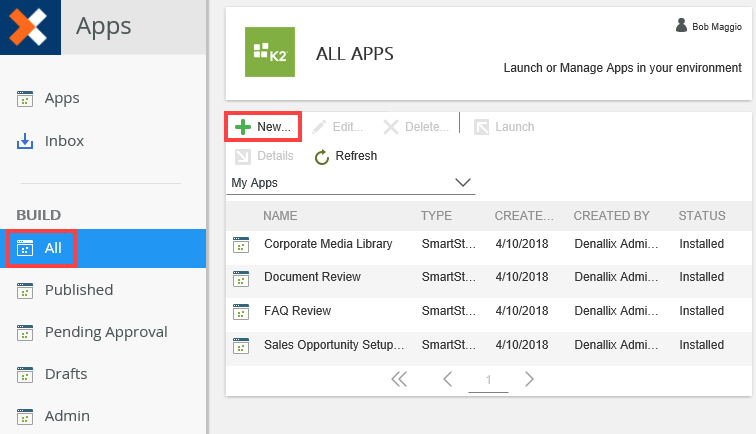Viewport: 756px width, 434px height.
Task: Click the Sales Opportunity Setup app icon
Action: [241, 346]
